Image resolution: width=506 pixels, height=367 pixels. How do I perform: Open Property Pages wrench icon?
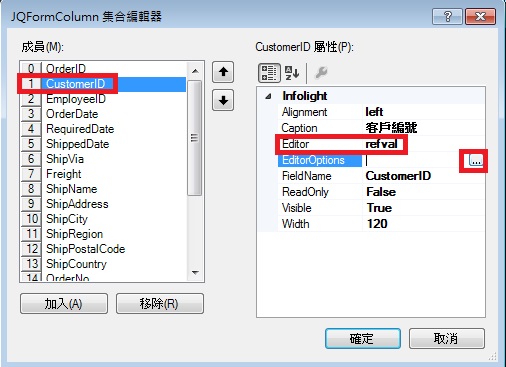[x=321, y=73]
